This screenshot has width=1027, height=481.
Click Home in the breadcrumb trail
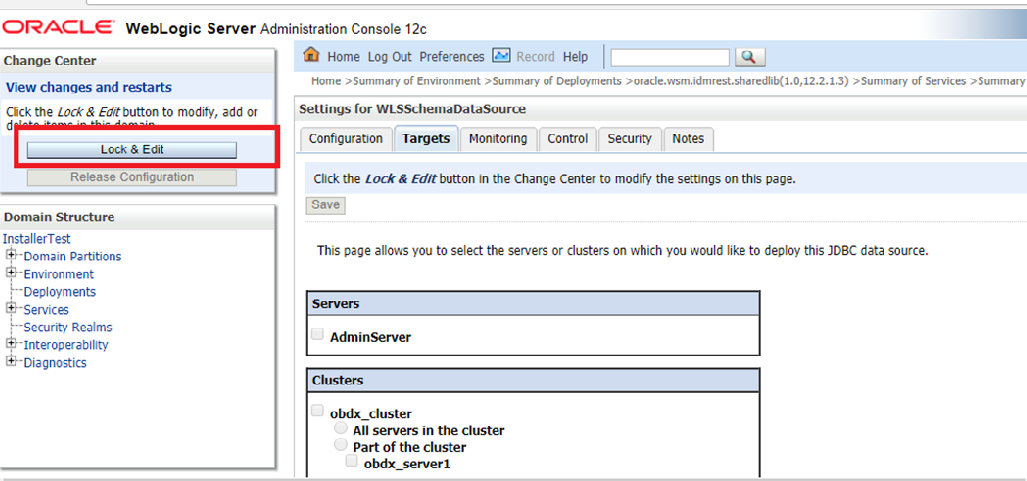coord(326,81)
